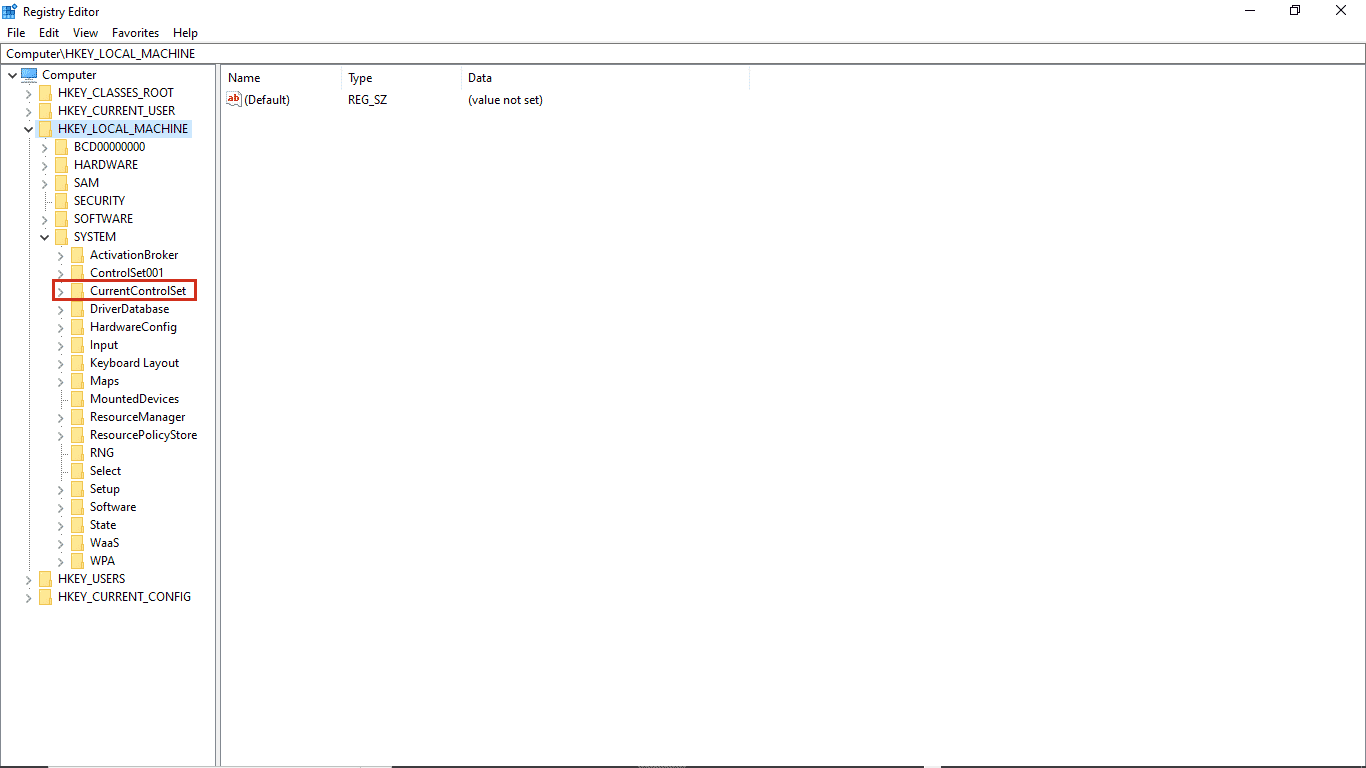The image size is (1366, 768).
Task: Open the View menu
Action: 86,33
